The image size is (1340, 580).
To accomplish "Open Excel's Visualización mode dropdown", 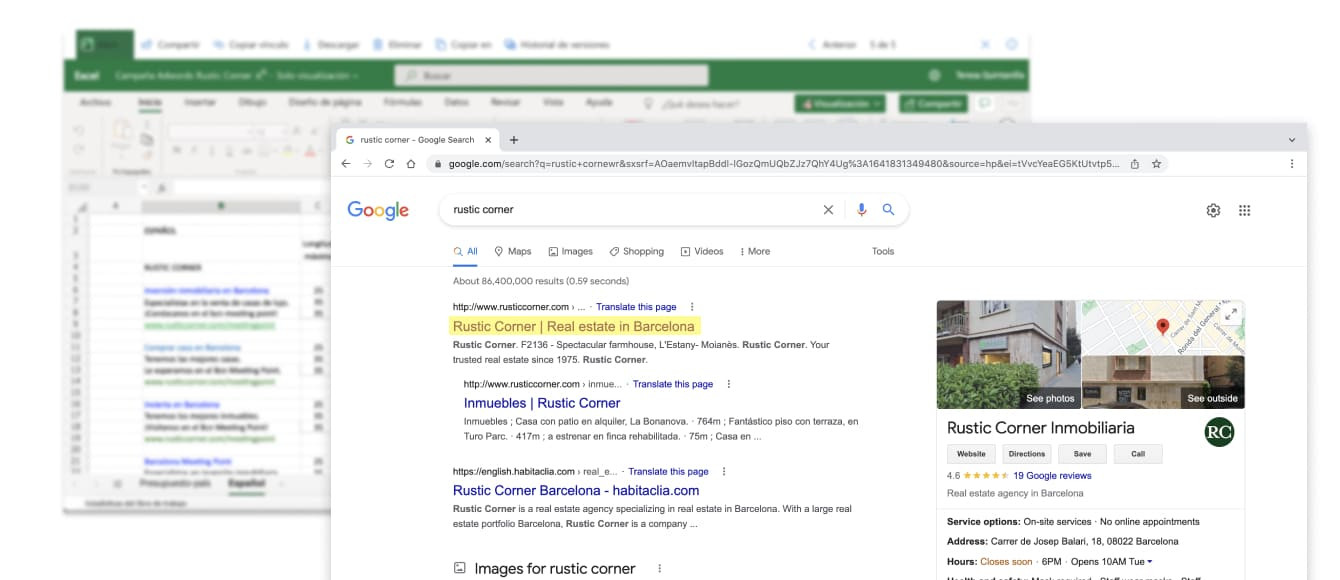I will [x=840, y=103].
